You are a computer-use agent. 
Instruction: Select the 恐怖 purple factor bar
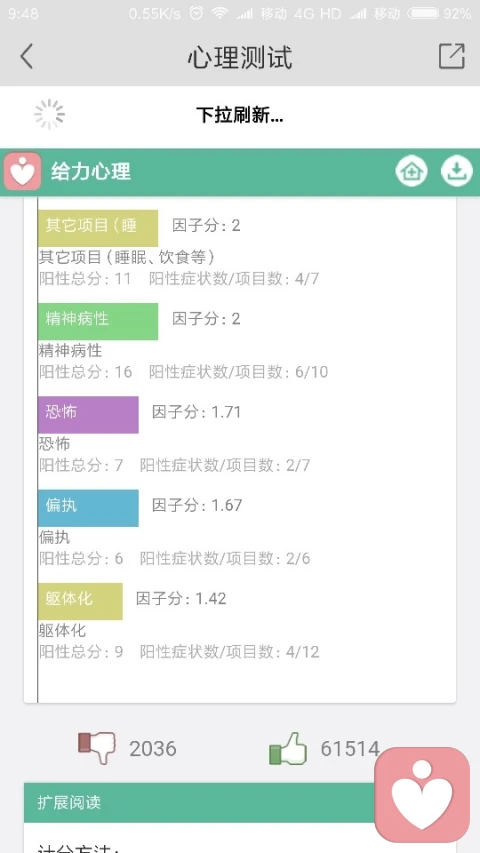point(88,415)
